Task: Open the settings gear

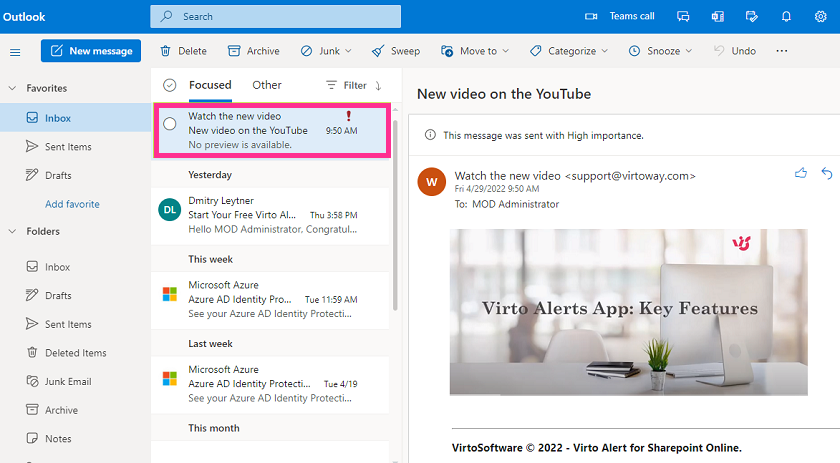Action: pos(820,17)
